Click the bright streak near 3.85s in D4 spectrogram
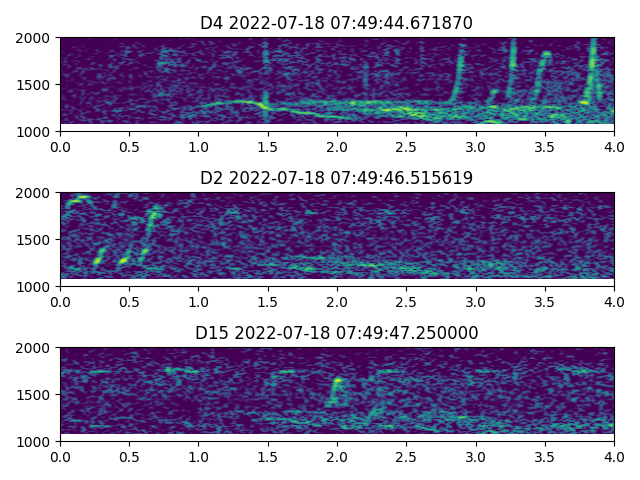Image resolution: width=640 pixels, height=480 pixels. tap(591, 65)
